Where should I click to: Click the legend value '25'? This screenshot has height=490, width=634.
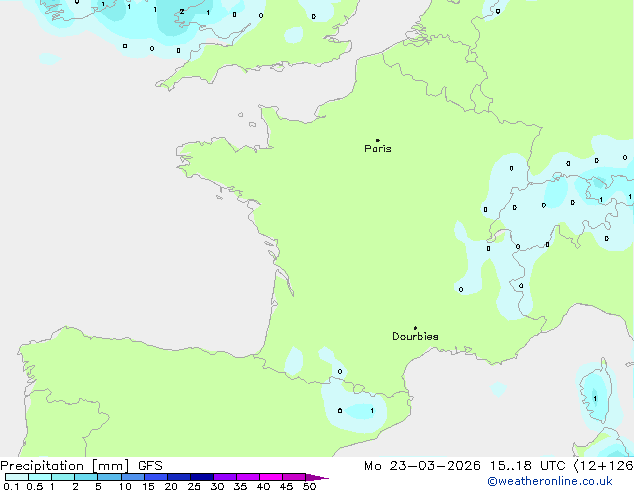pos(194,486)
